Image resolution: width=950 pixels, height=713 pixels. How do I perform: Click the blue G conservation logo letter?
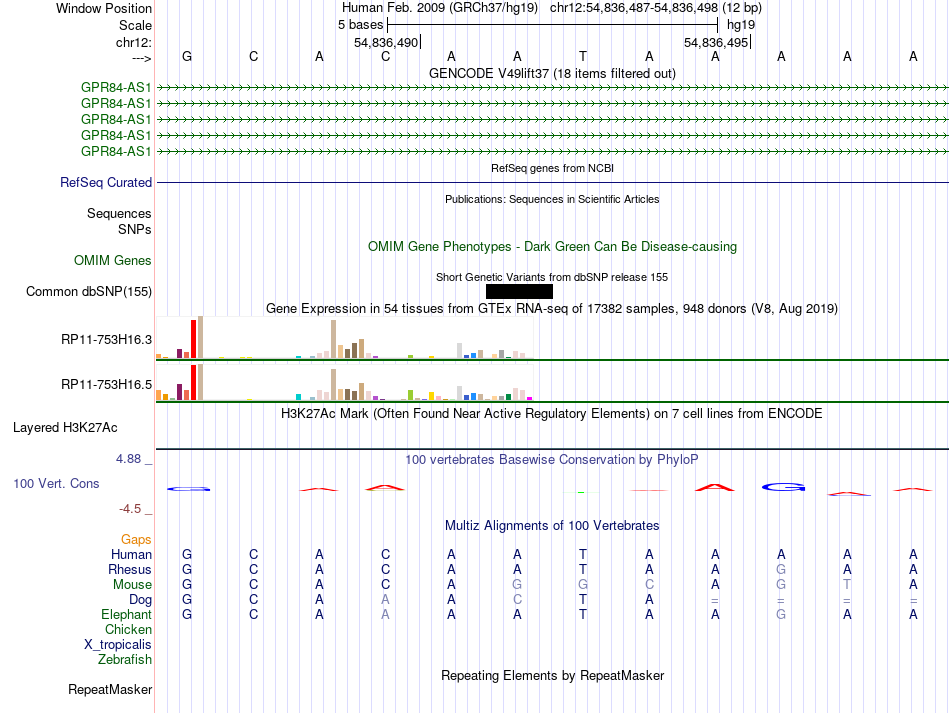[783, 487]
